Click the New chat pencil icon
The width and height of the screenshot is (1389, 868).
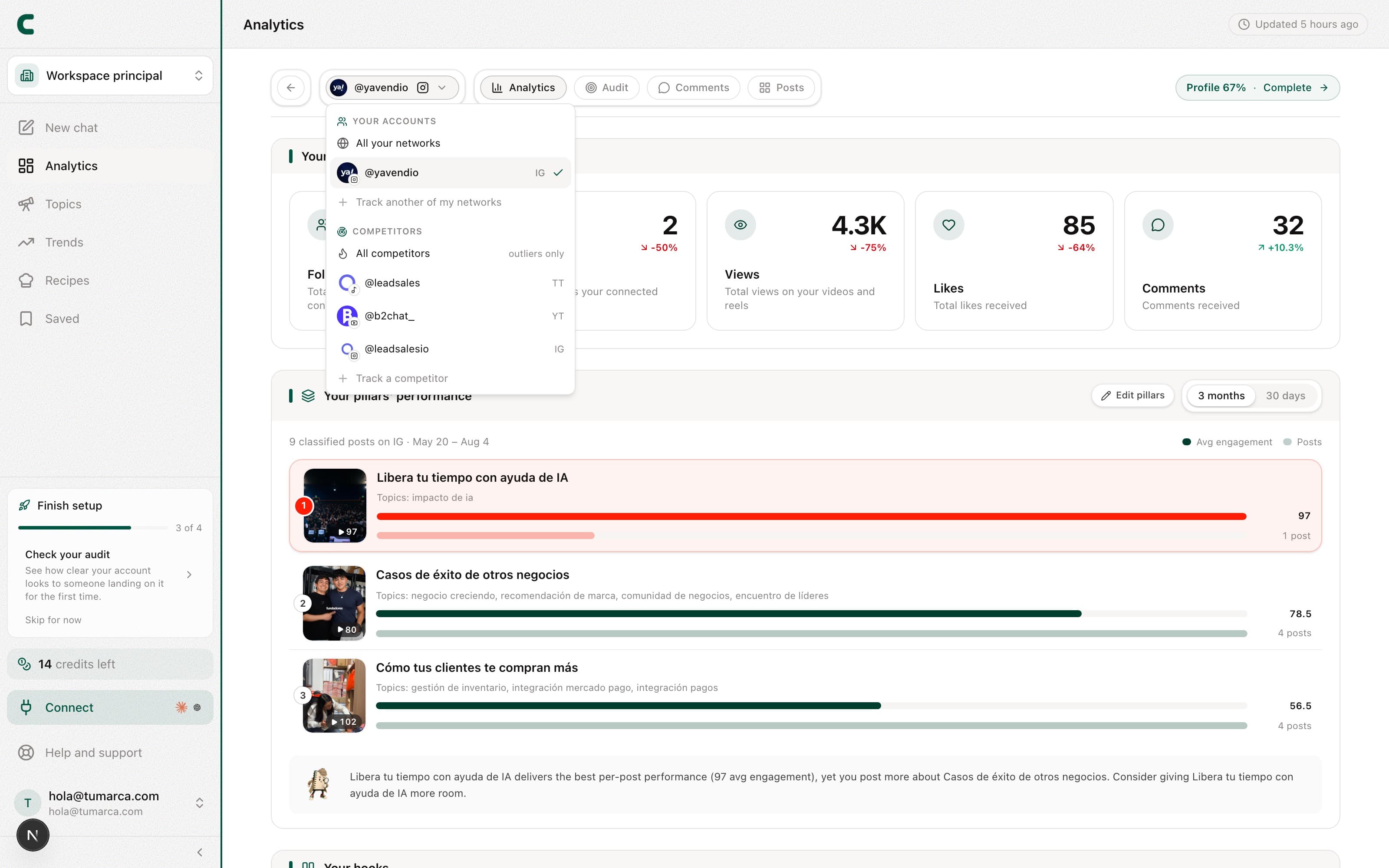(x=26, y=128)
